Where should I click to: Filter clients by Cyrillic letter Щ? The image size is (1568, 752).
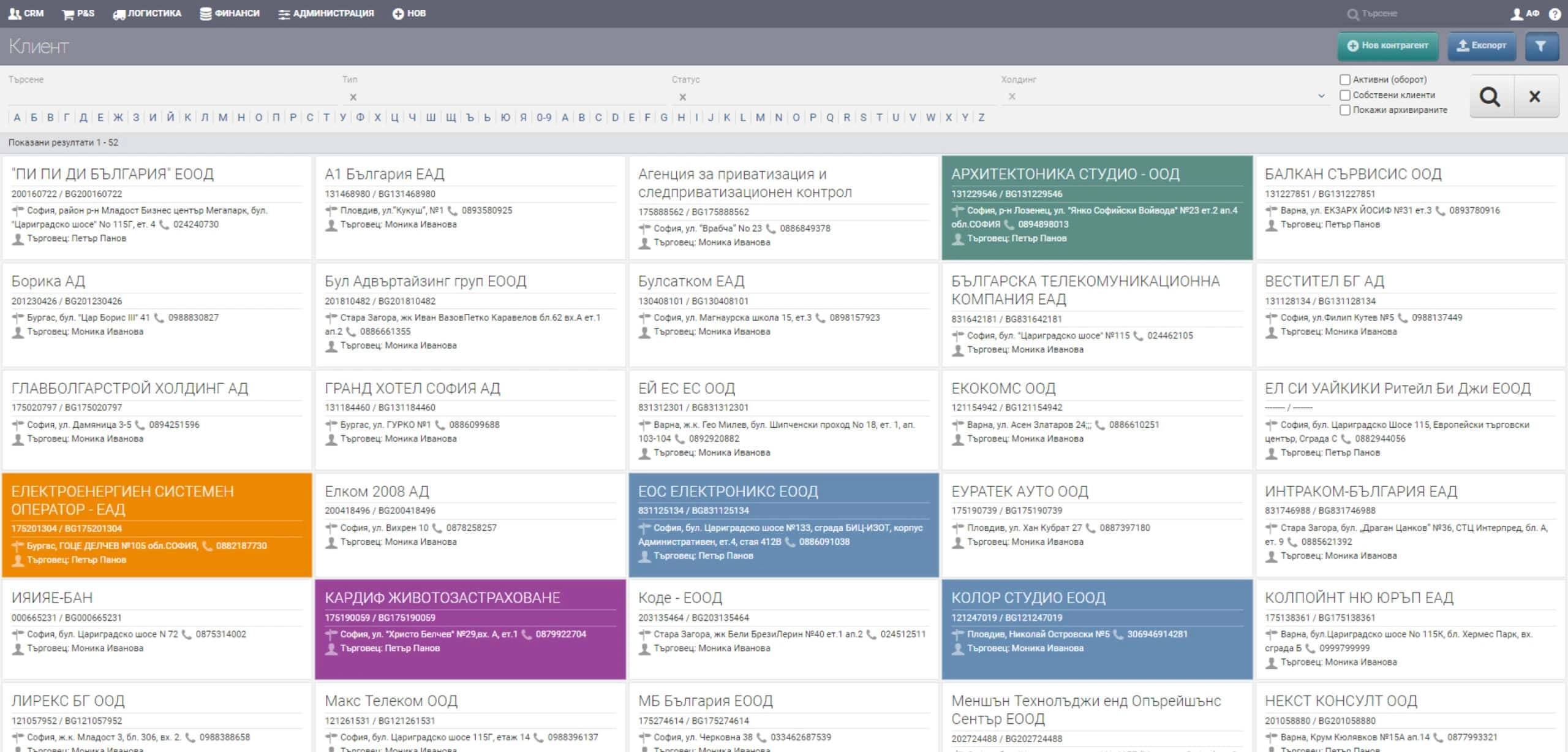[451, 117]
